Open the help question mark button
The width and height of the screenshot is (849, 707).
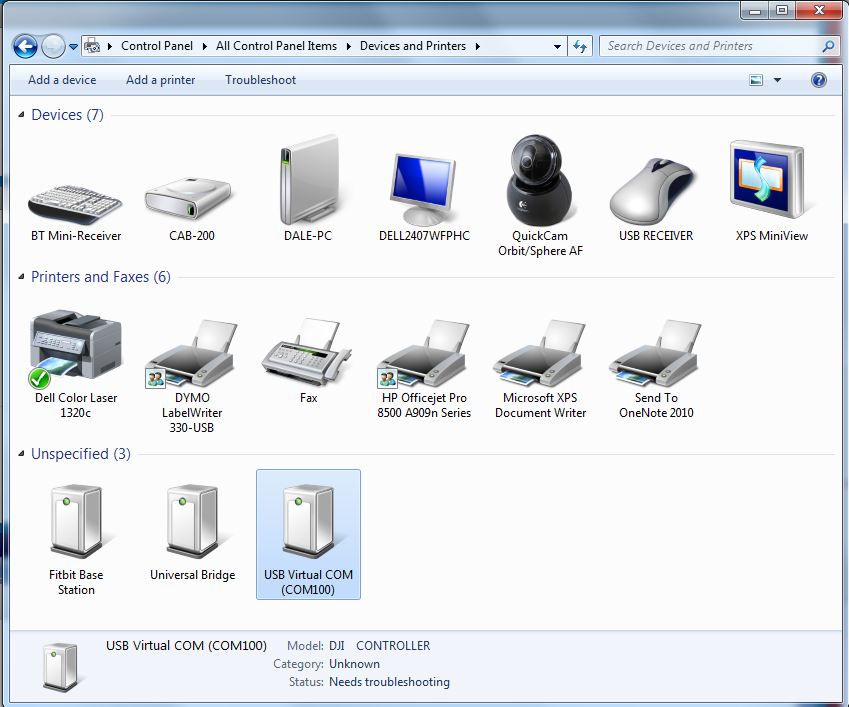tap(819, 80)
